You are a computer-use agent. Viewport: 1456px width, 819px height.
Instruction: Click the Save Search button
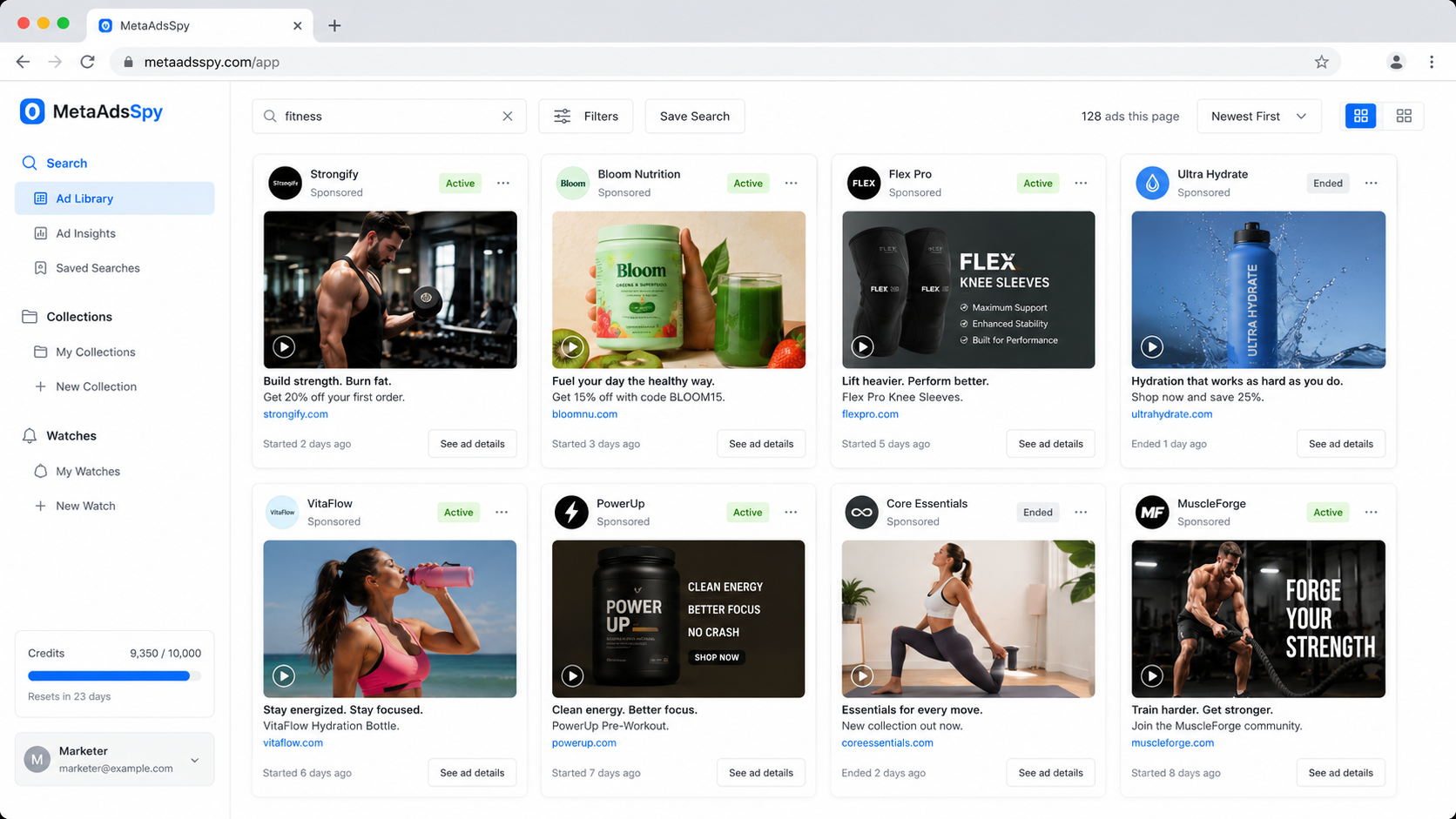[x=695, y=116]
